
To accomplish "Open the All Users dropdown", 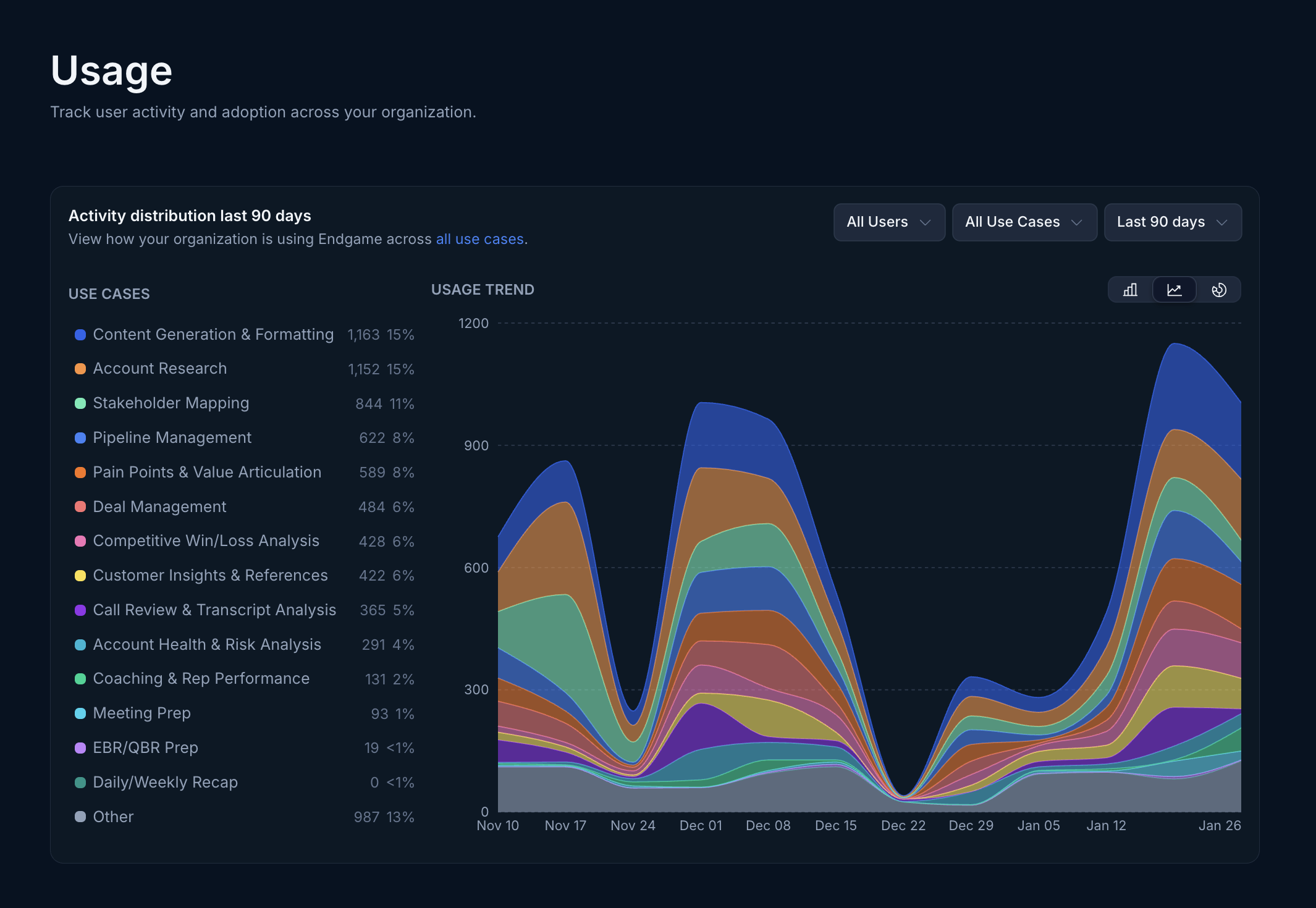I will click(x=889, y=222).
